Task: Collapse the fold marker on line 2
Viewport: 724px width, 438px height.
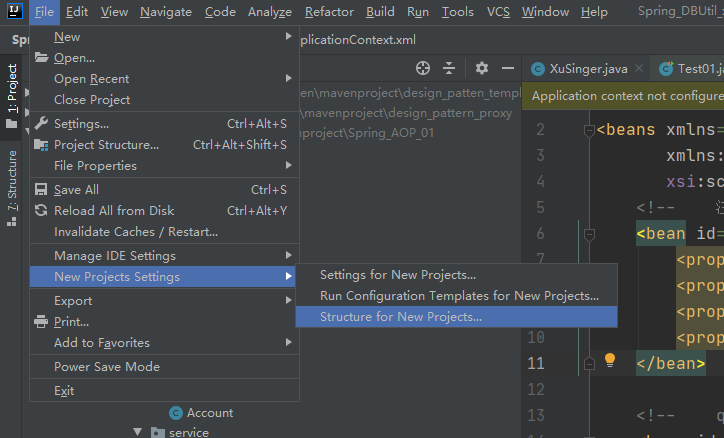Action: 589,131
